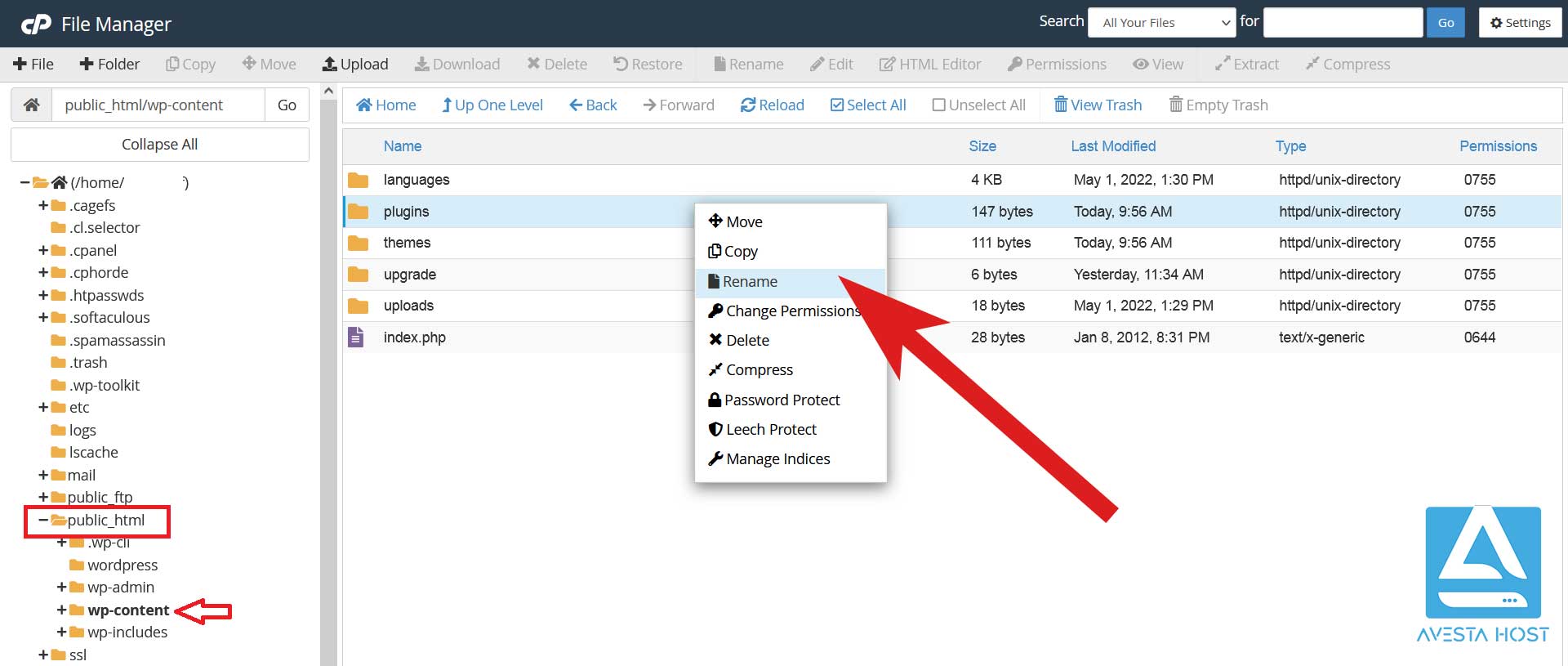Viewport: 1568px width, 666px height.
Task: Open View Trash
Action: 1098,105
